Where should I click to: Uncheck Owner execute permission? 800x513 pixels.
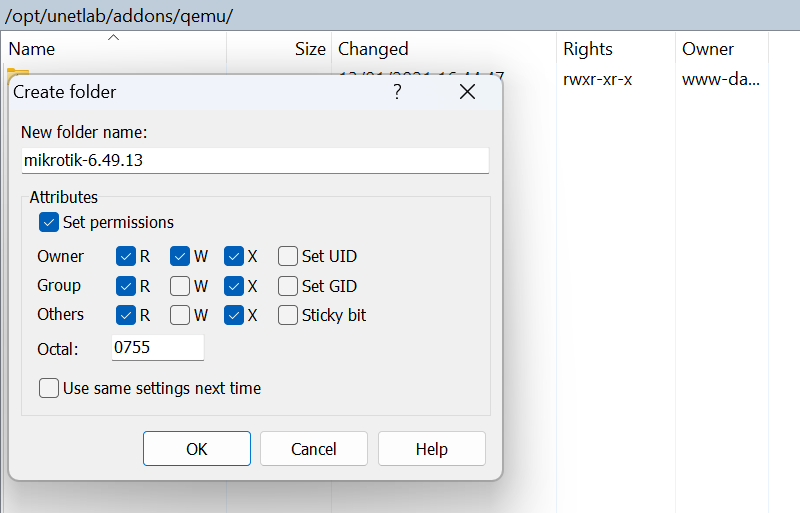click(234, 256)
